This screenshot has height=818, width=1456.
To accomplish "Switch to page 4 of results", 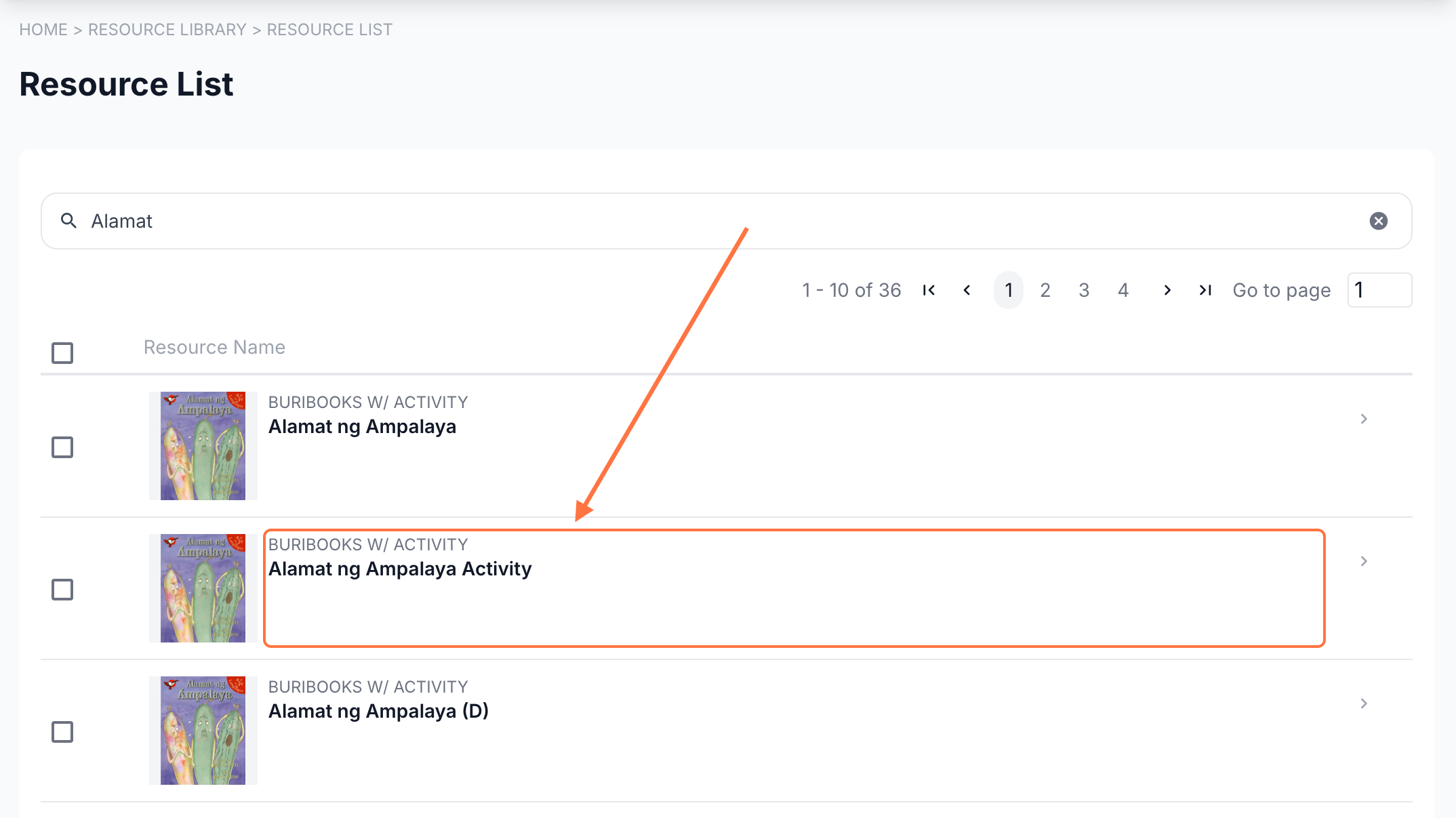I will [1123, 290].
